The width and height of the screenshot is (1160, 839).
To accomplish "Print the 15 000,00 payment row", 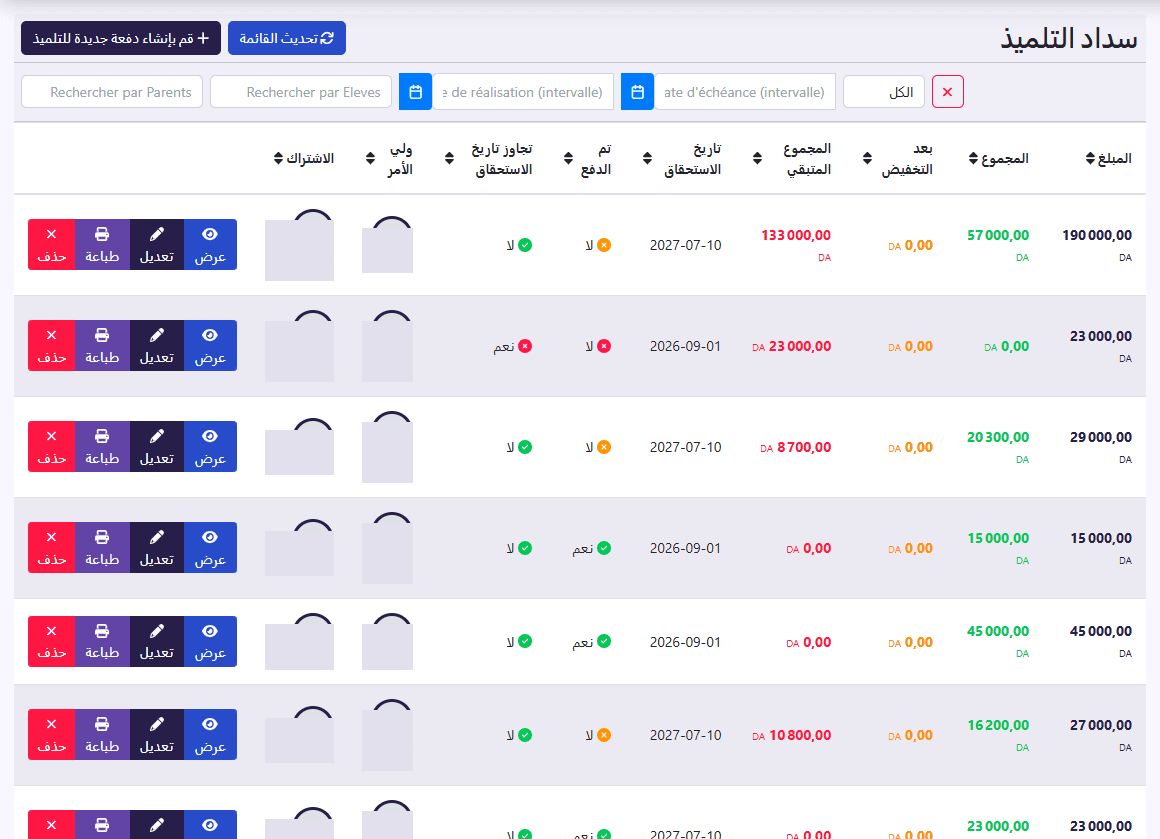I will [102, 547].
